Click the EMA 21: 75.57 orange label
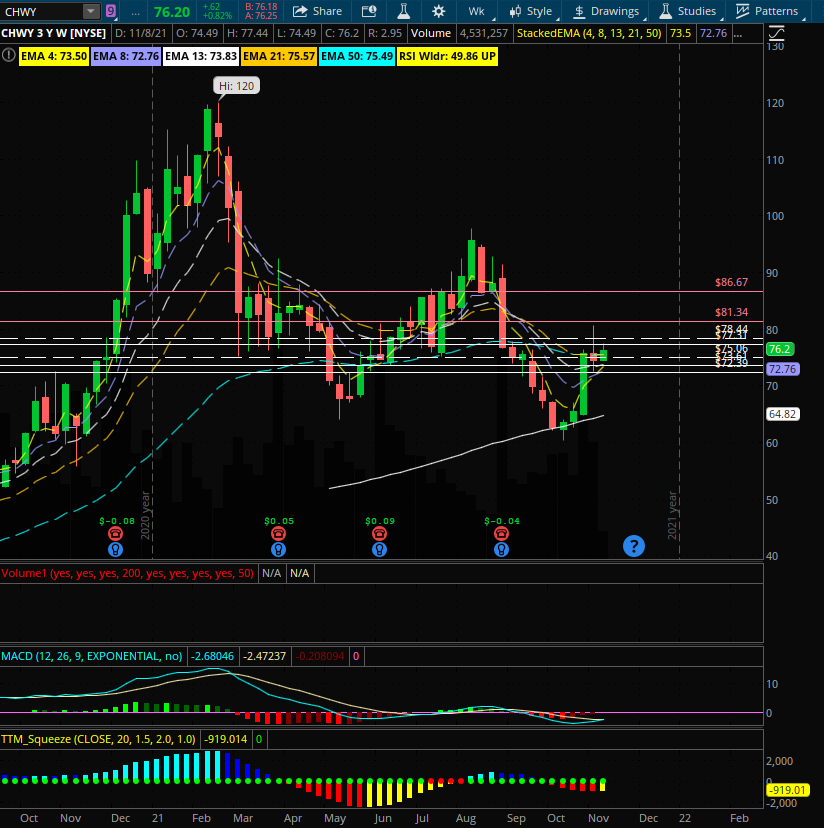The image size is (824, 828). (x=279, y=56)
